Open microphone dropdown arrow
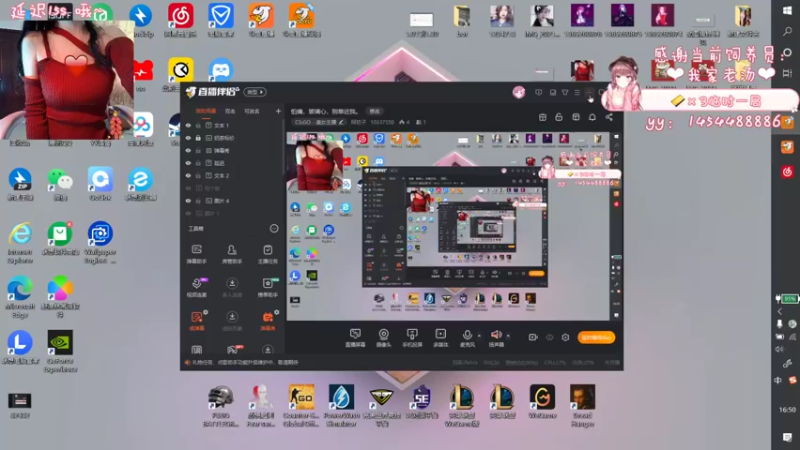 coord(479,336)
